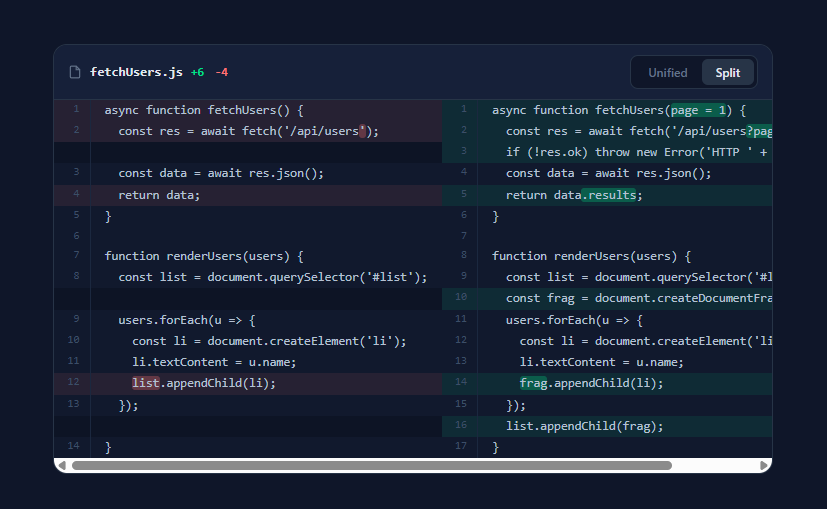827x509 pixels.
Task: Click the highlighted 'frag' token in line 14
Action: click(533, 383)
